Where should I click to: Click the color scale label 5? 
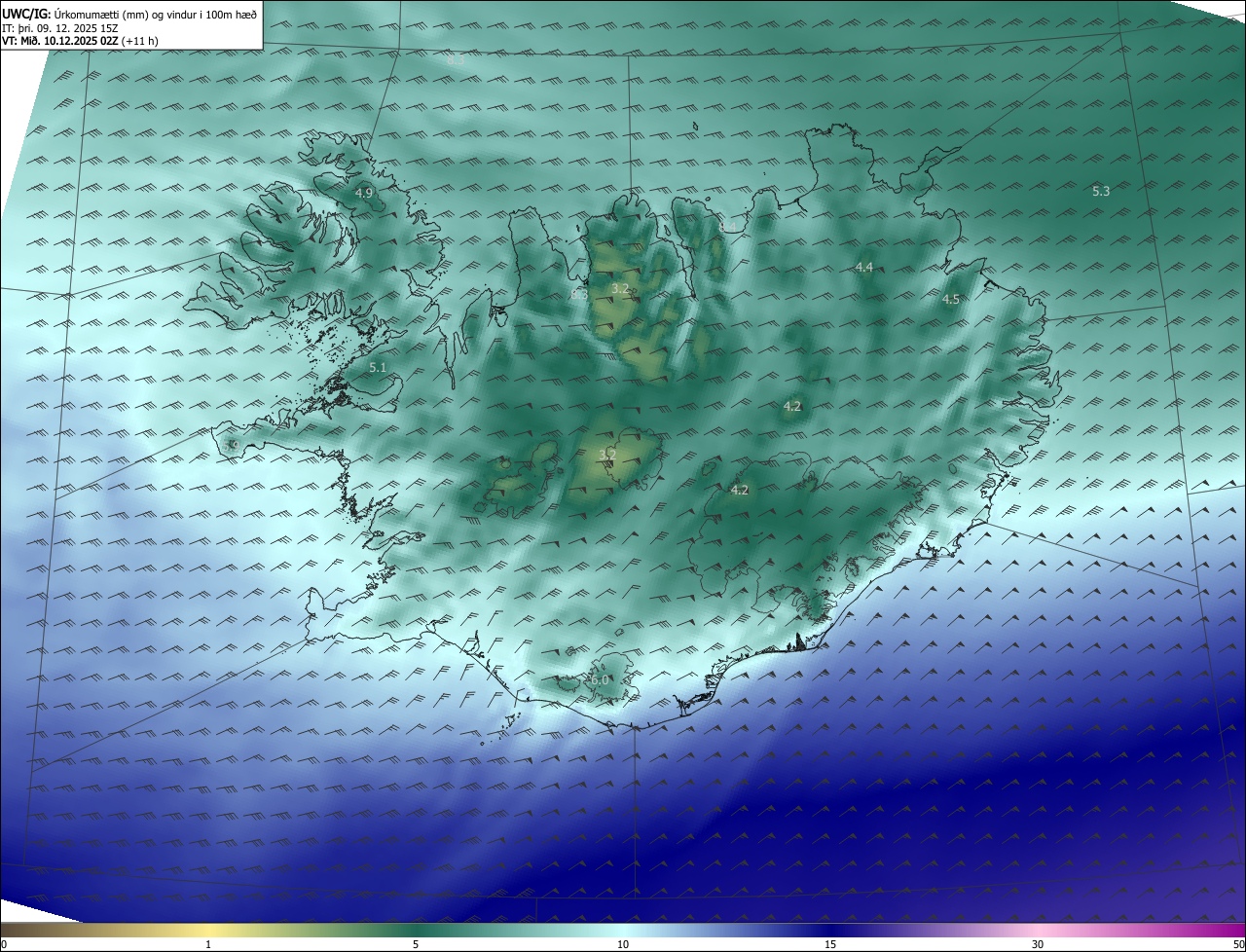[x=416, y=944]
